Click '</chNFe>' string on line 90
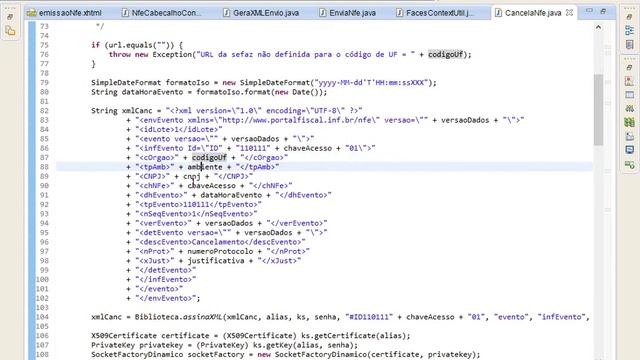 tap(271, 186)
